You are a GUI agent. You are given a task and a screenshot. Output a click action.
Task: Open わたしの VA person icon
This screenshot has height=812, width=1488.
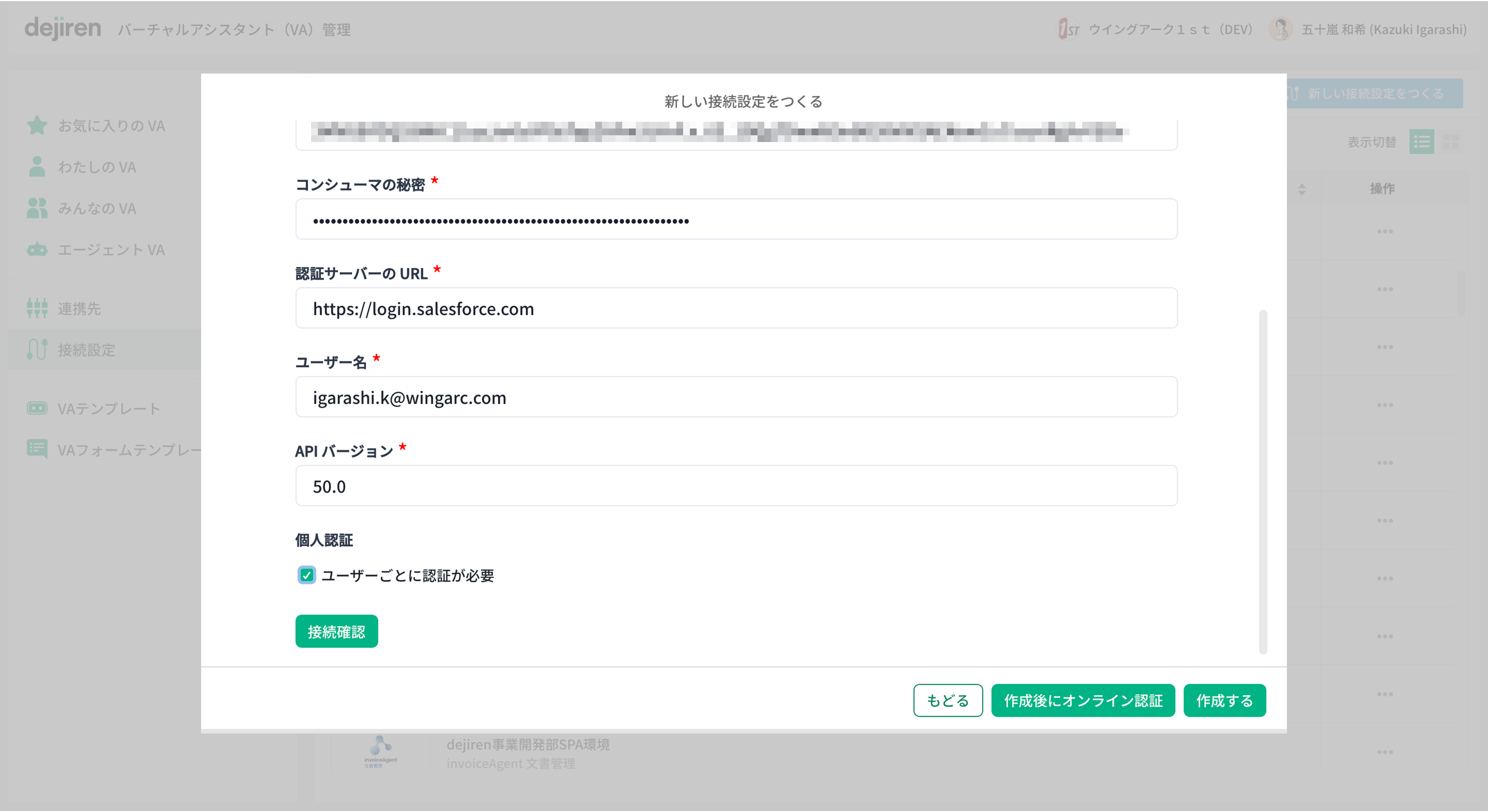pos(37,167)
